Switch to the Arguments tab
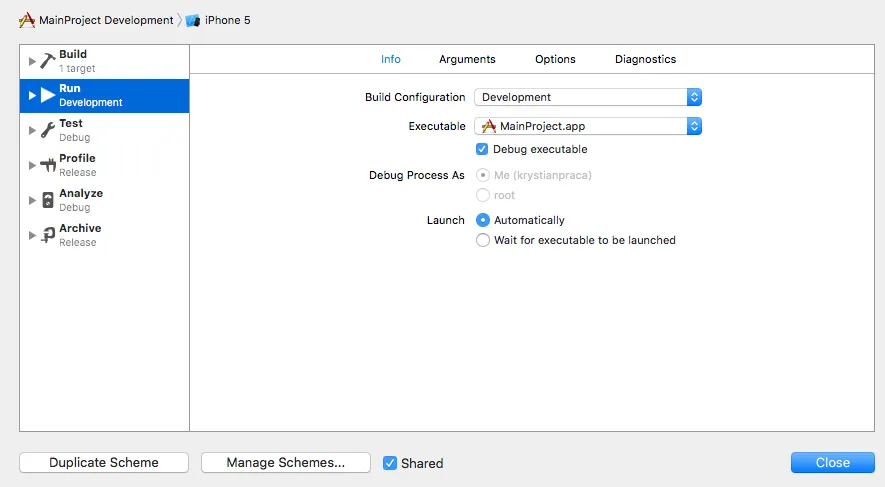This screenshot has width=885, height=487. pos(467,59)
